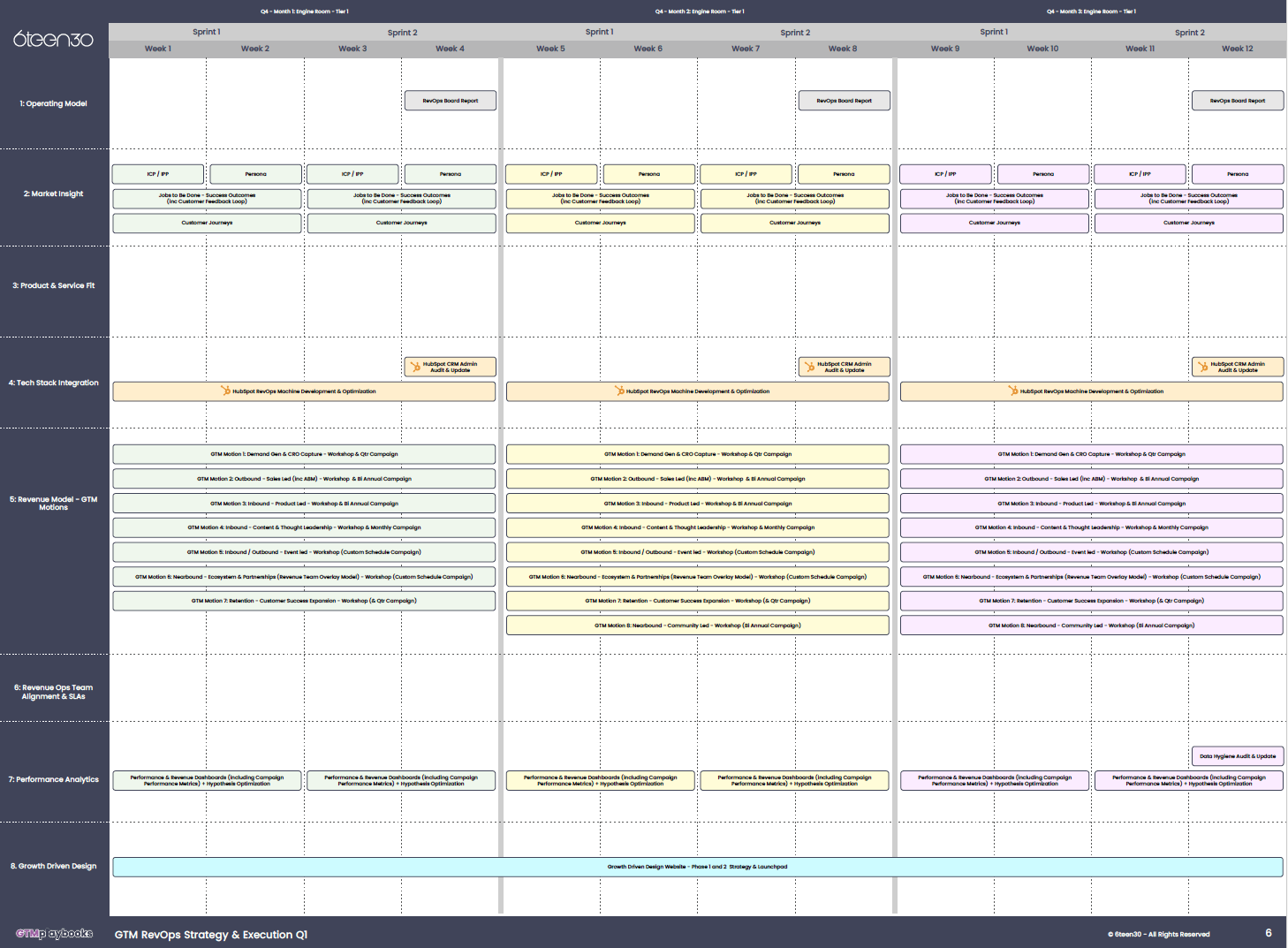Click the Week 3 column header
The width and height of the screenshot is (1288, 948).
click(x=352, y=49)
